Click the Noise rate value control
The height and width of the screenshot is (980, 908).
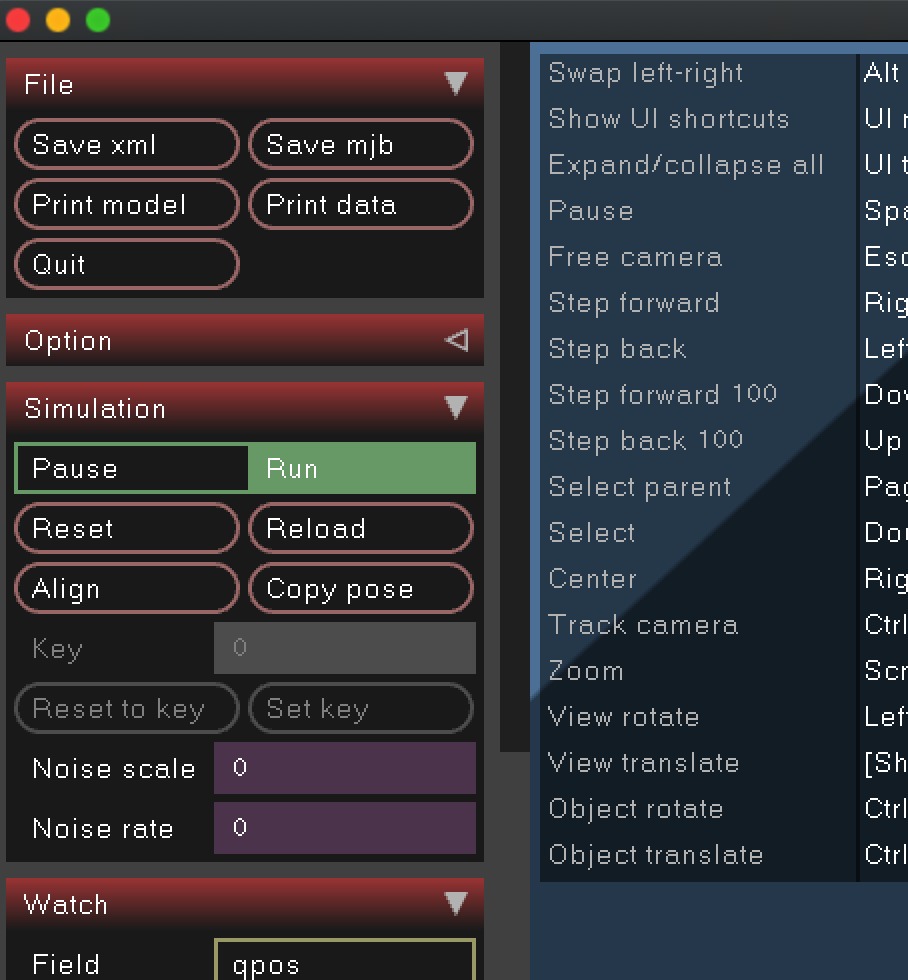tap(345, 828)
